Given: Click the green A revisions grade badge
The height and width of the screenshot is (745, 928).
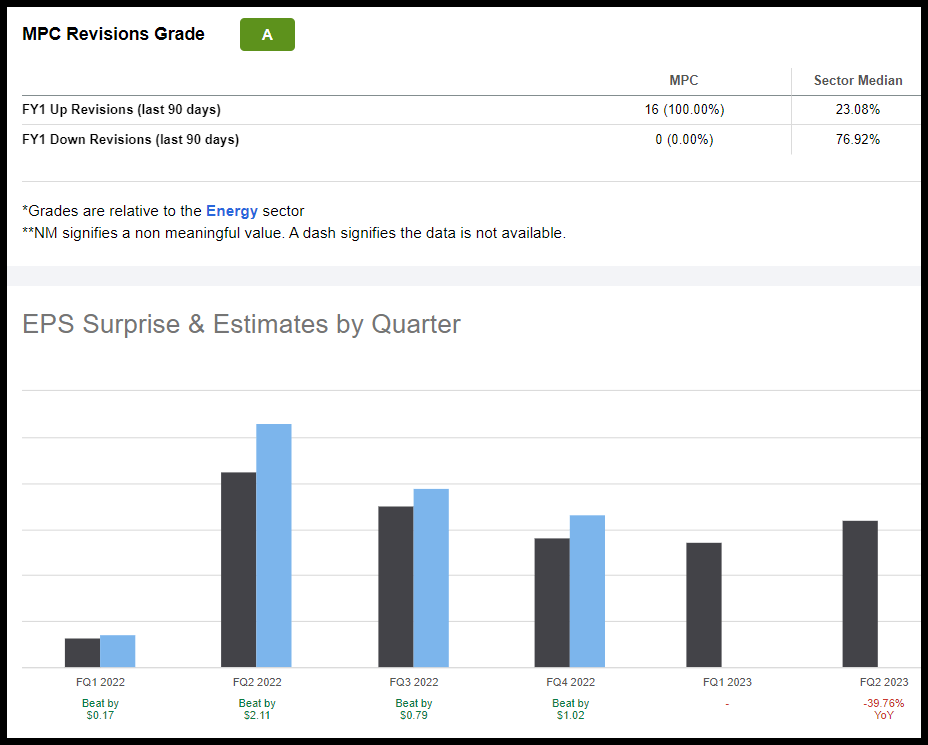Looking at the screenshot, I should [267, 34].
